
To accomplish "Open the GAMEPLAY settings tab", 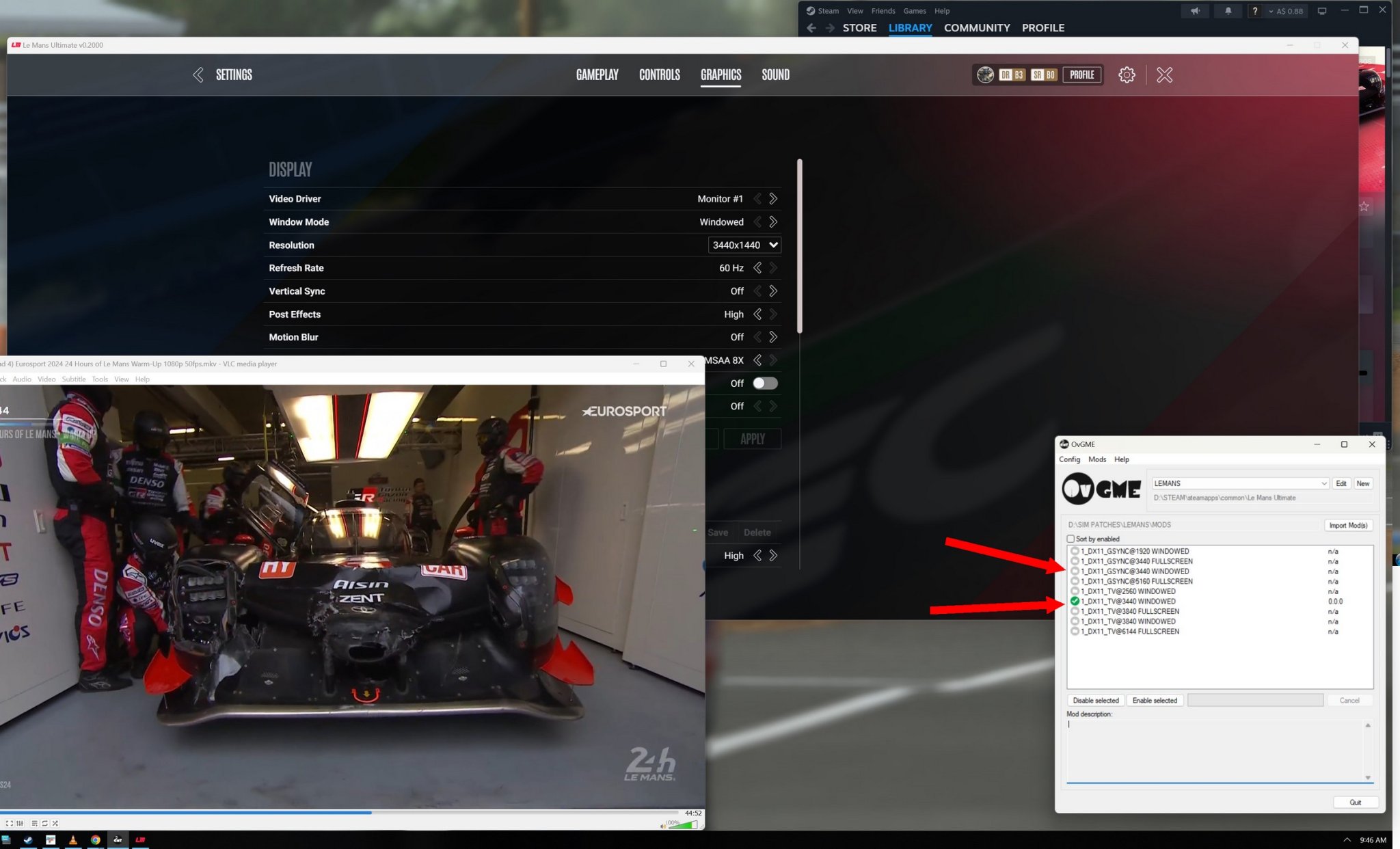I will [x=597, y=74].
